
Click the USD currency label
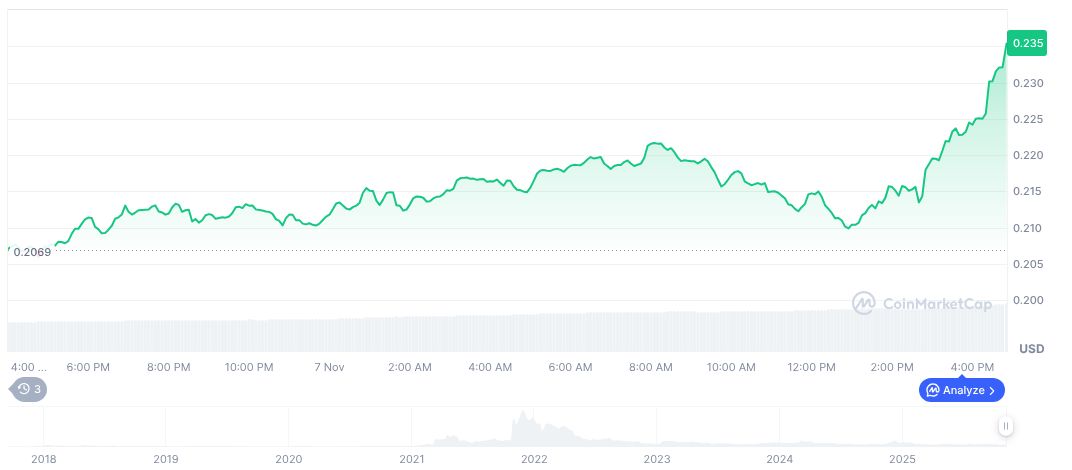pyautogui.click(x=1031, y=349)
